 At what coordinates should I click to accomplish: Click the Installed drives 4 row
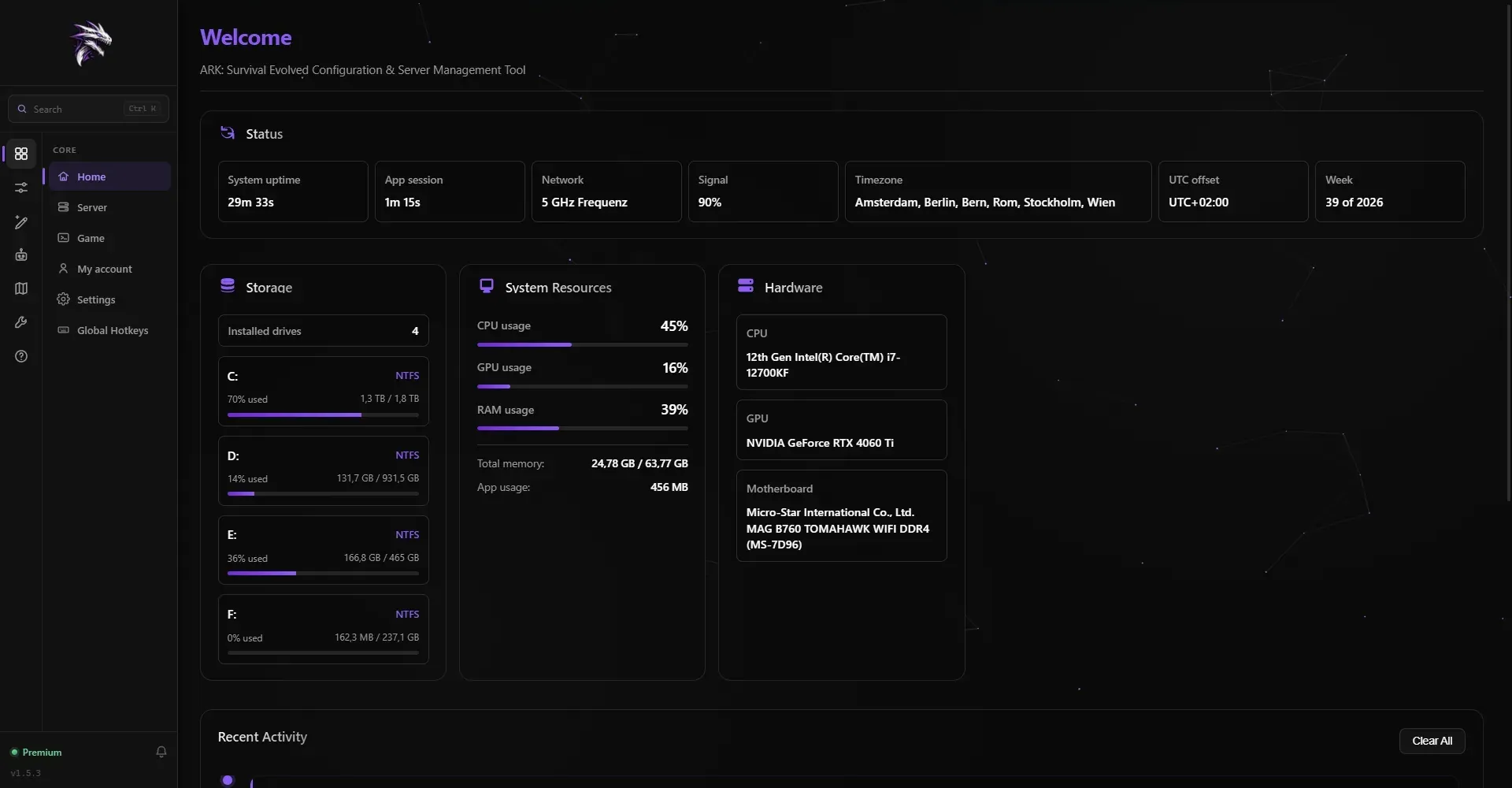point(323,331)
